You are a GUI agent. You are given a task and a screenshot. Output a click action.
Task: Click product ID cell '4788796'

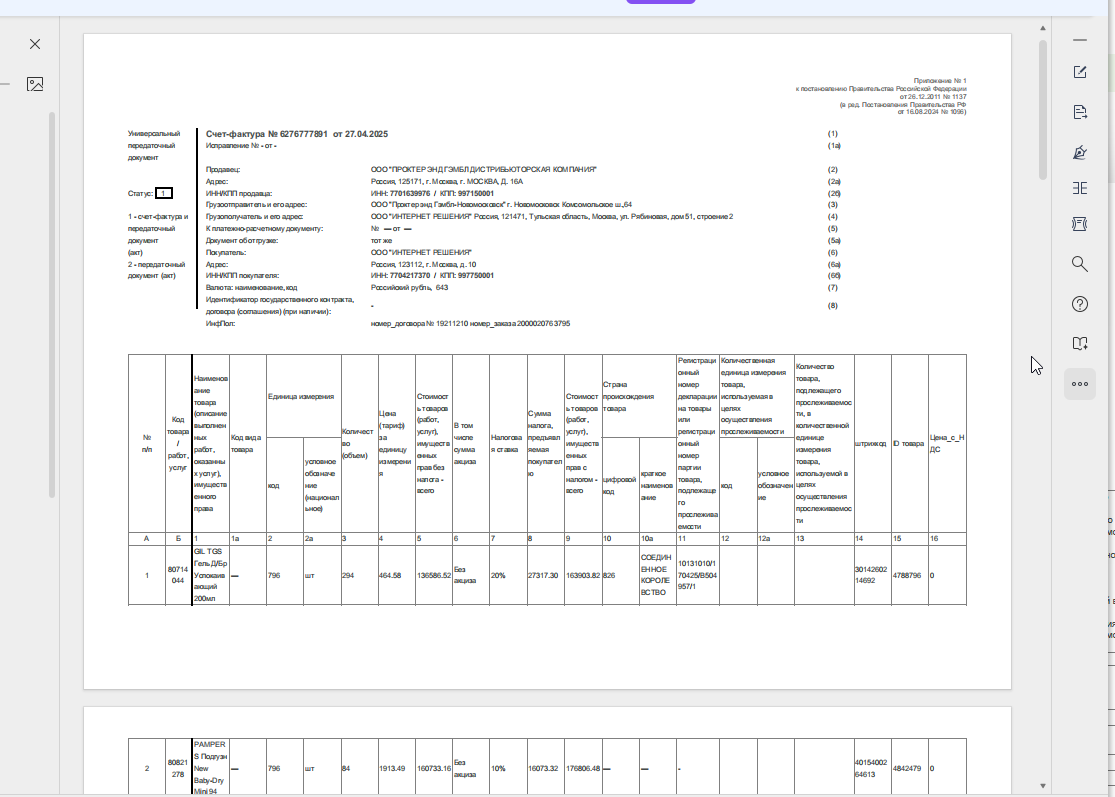click(907, 576)
